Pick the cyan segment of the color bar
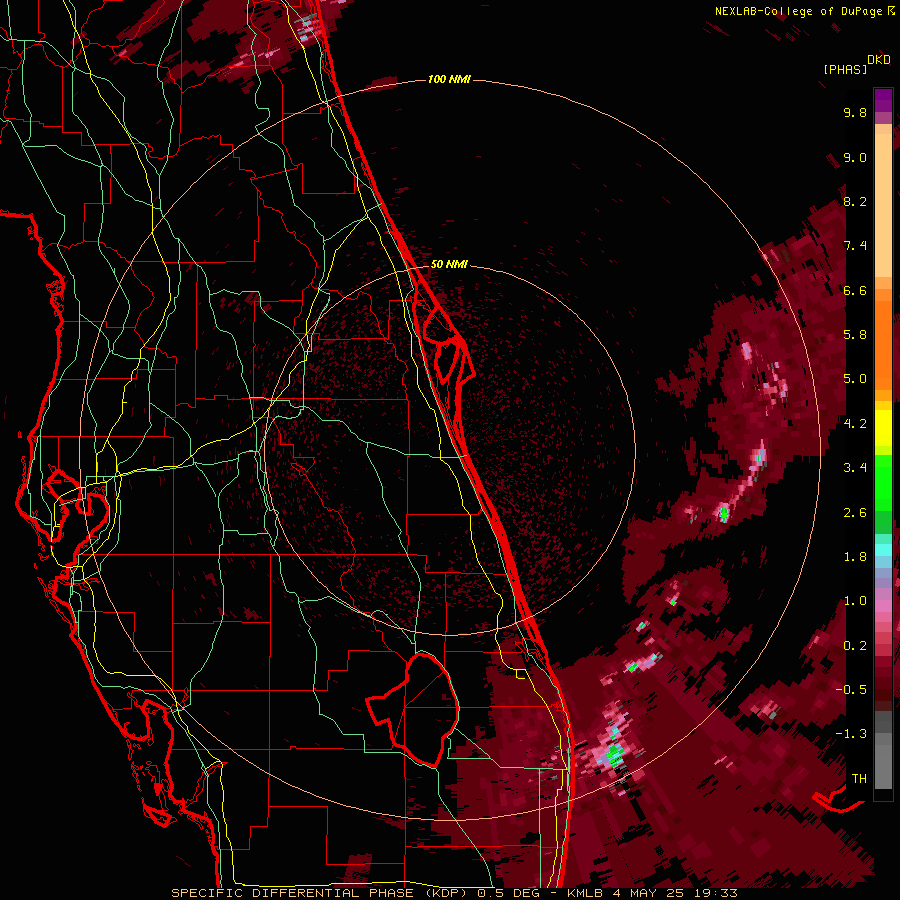The image size is (900, 900). [x=883, y=550]
